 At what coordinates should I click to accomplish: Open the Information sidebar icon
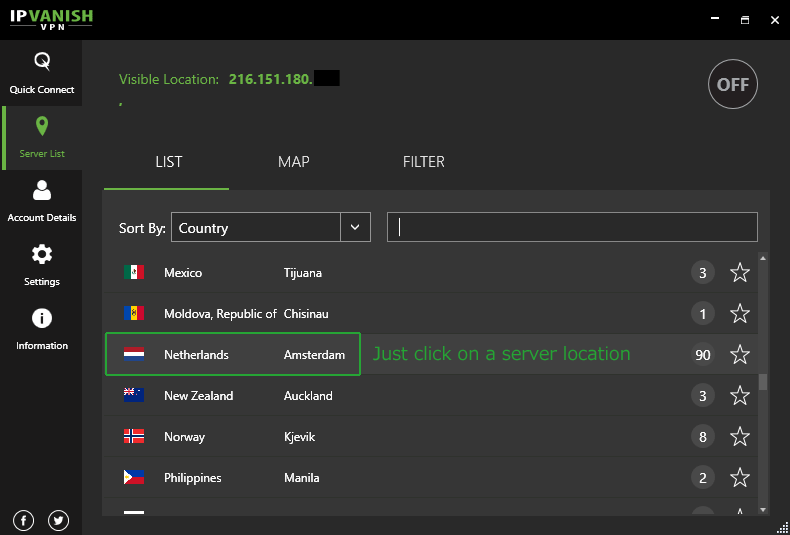(x=41, y=329)
